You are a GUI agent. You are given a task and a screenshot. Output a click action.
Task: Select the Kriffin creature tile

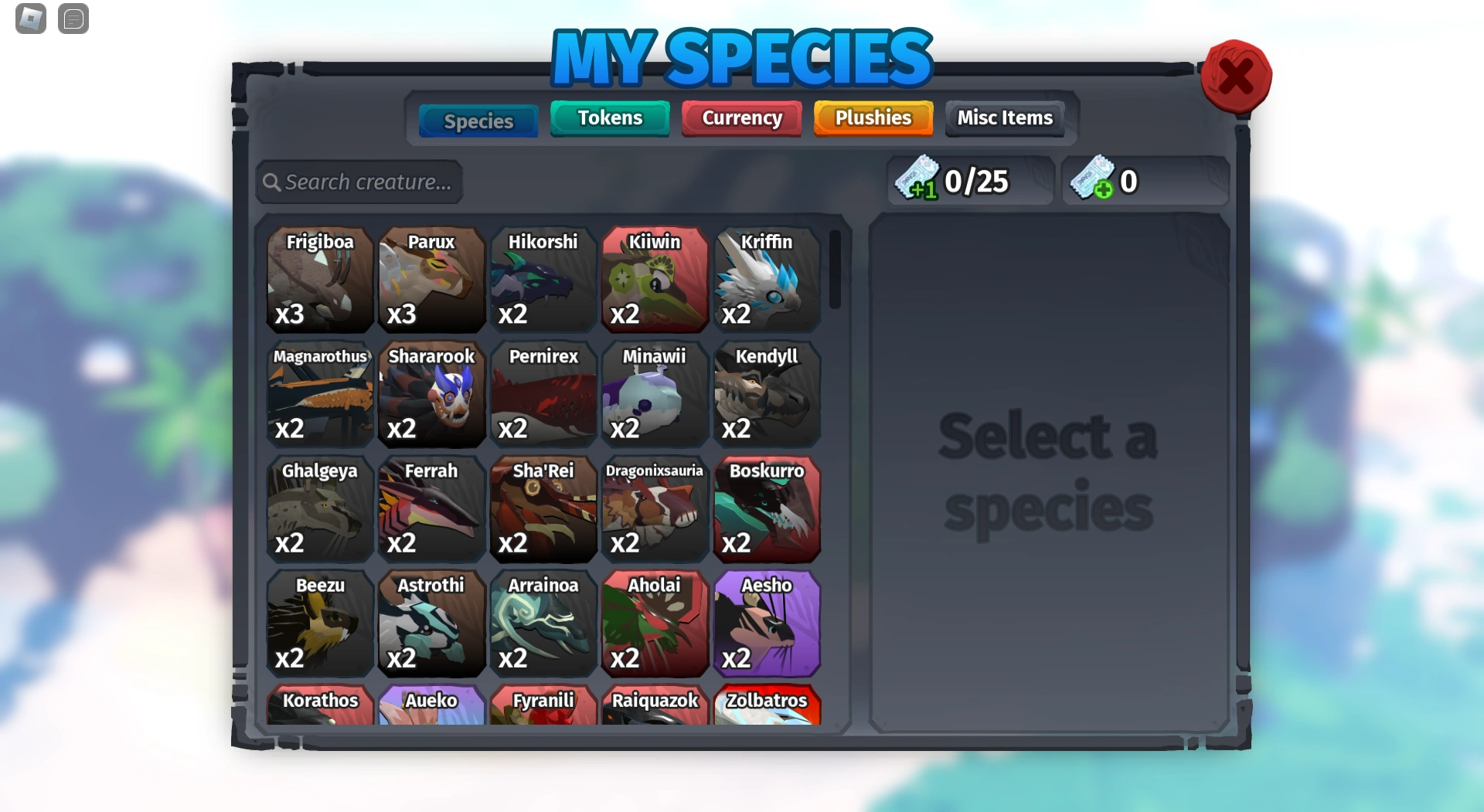[767, 280]
